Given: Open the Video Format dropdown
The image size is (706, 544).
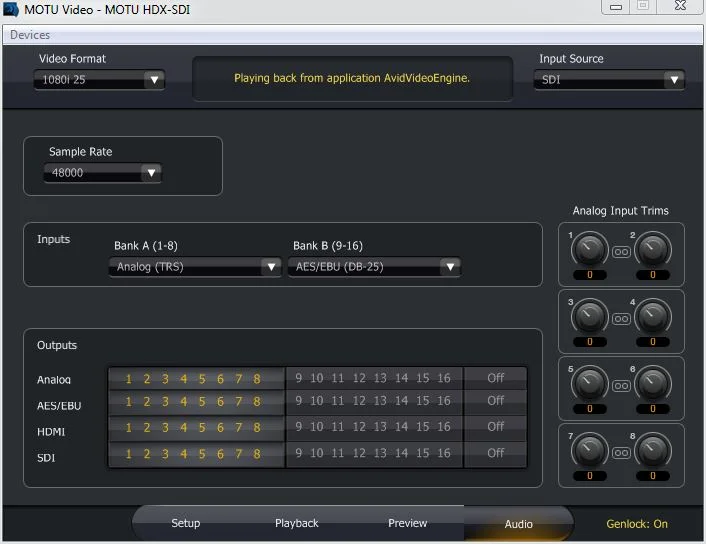Looking at the screenshot, I should pos(100,80).
